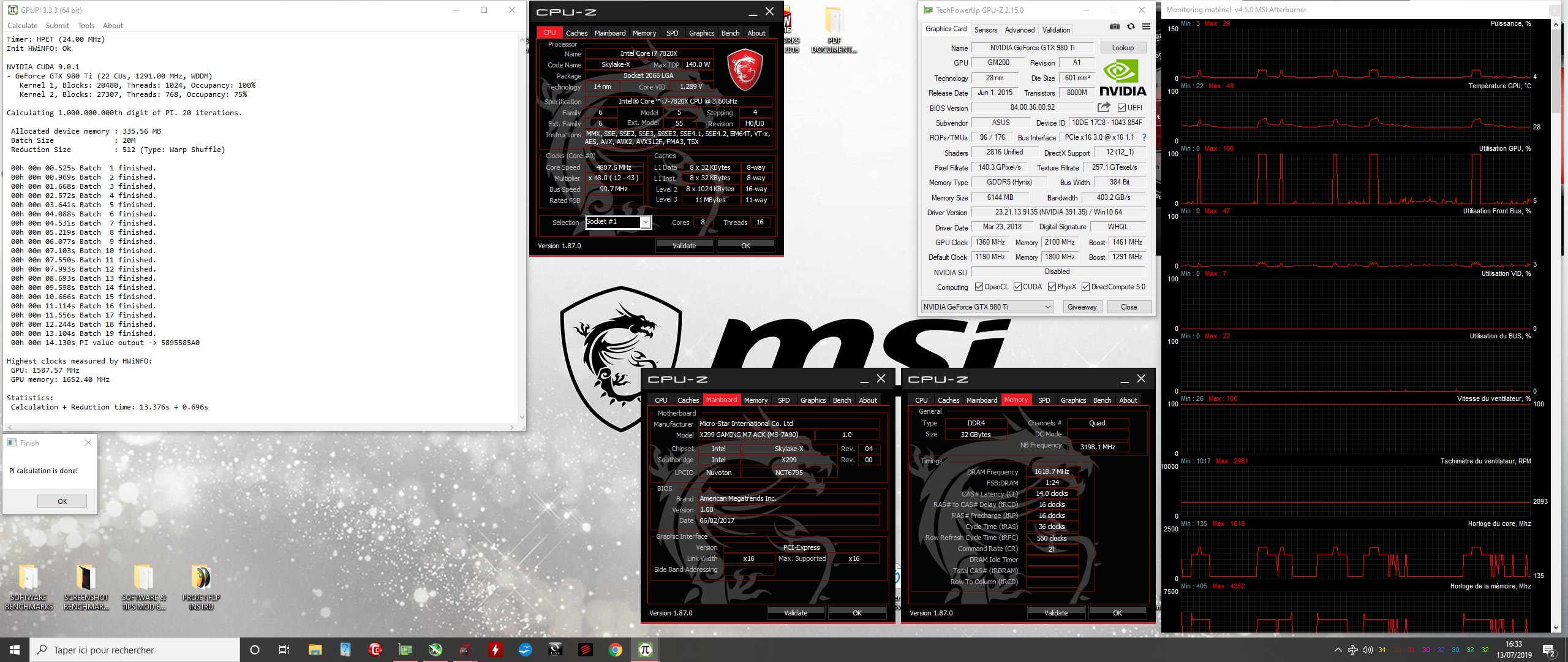
Task: Open the PDF DOCUMENT desktop folder
Action: point(834,31)
